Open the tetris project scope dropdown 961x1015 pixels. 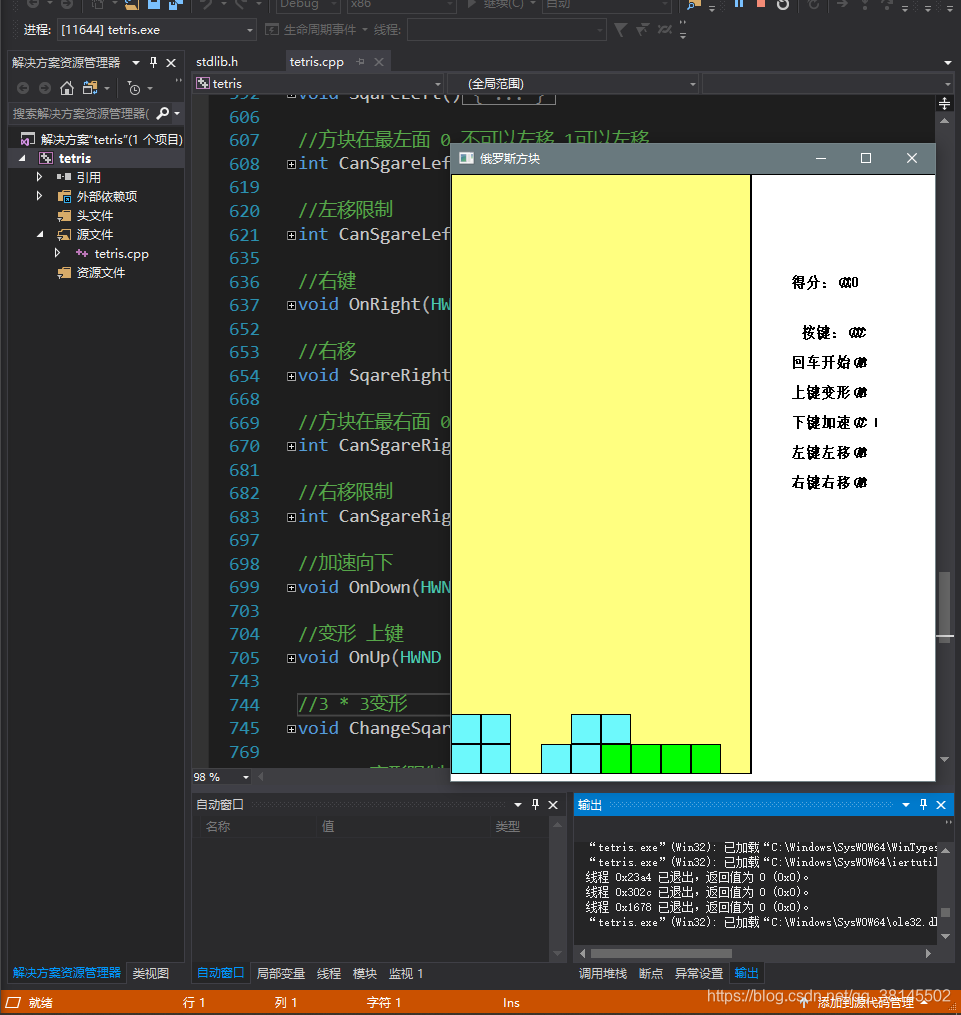437,84
